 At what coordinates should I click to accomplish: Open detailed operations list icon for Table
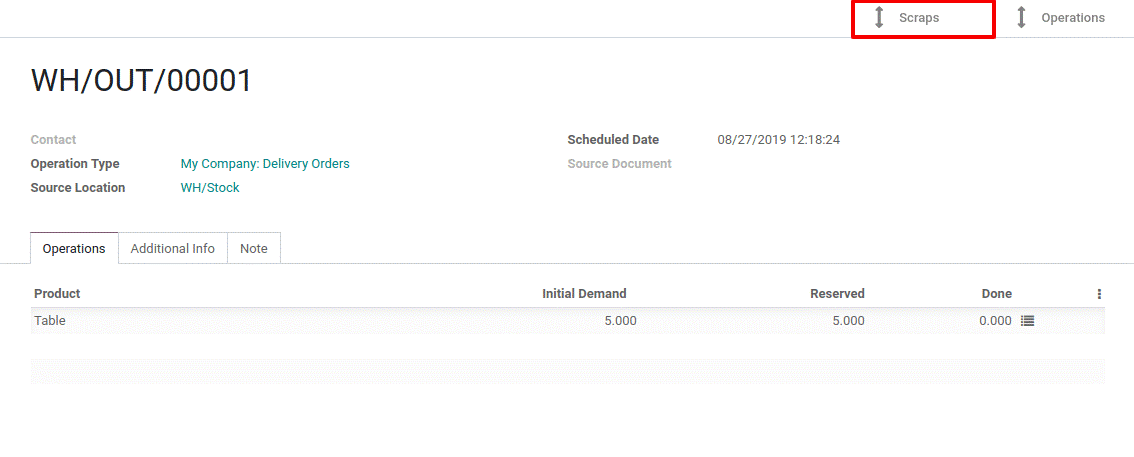(x=1027, y=321)
